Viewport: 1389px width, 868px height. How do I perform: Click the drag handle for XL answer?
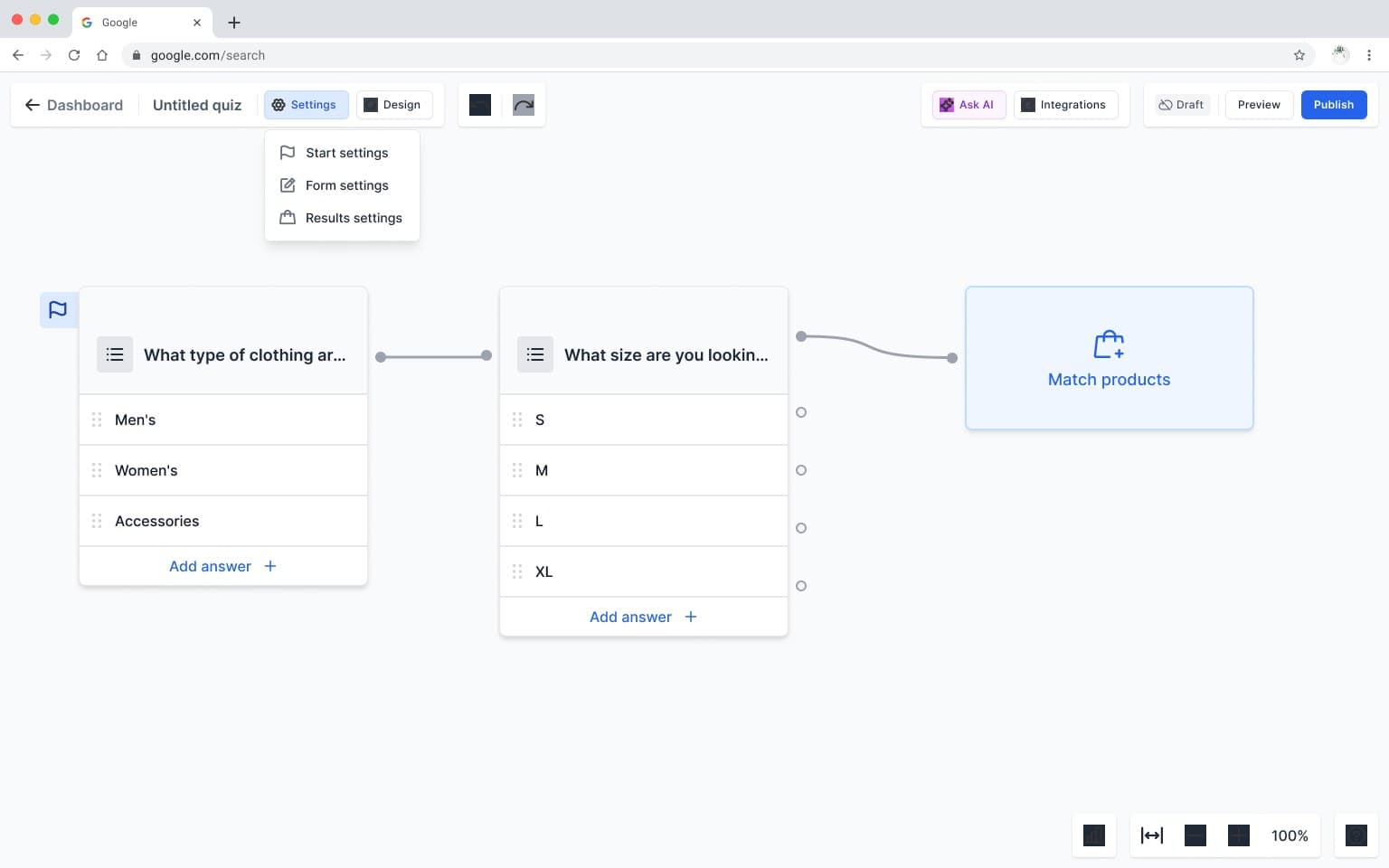pyautogui.click(x=517, y=571)
